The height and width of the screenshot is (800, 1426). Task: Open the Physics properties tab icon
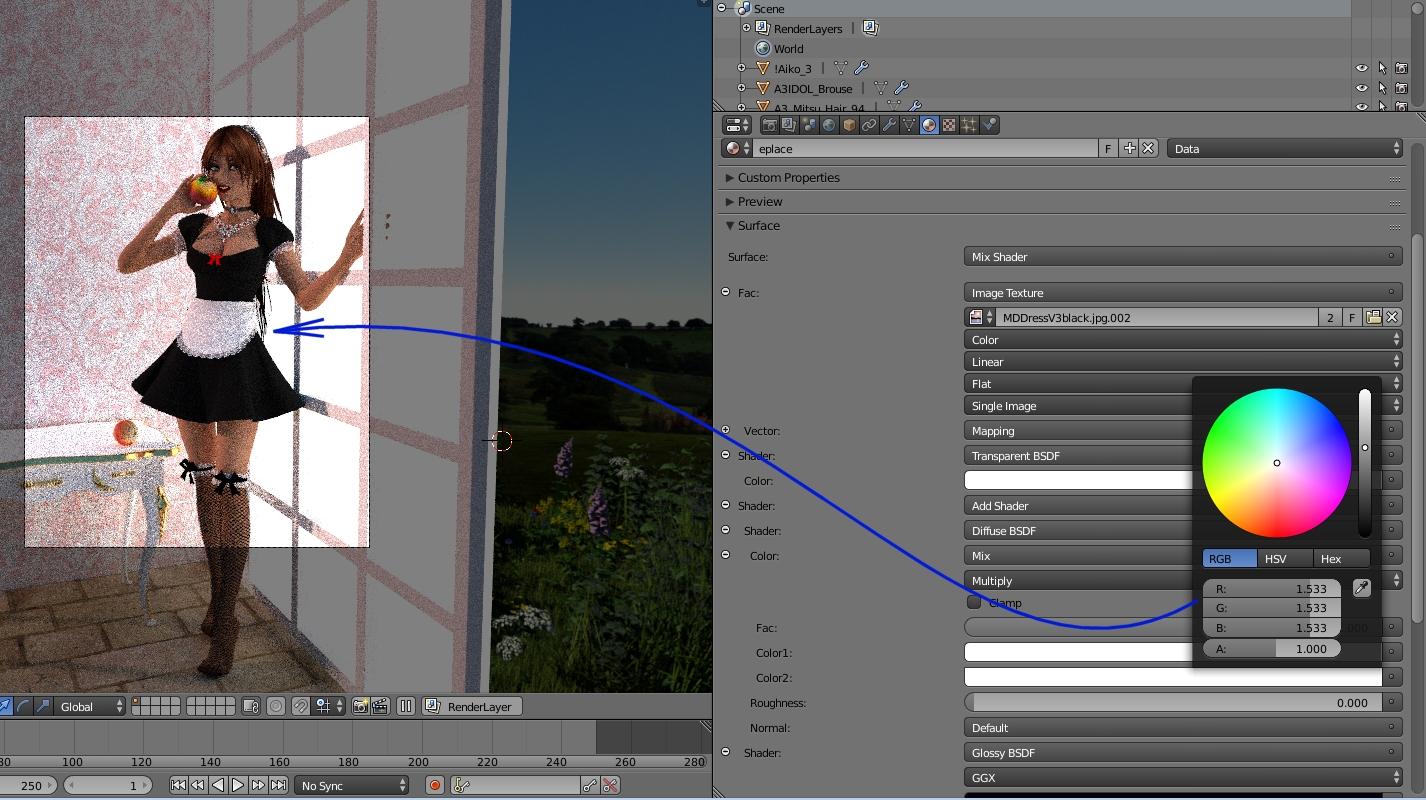tap(989, 125)
